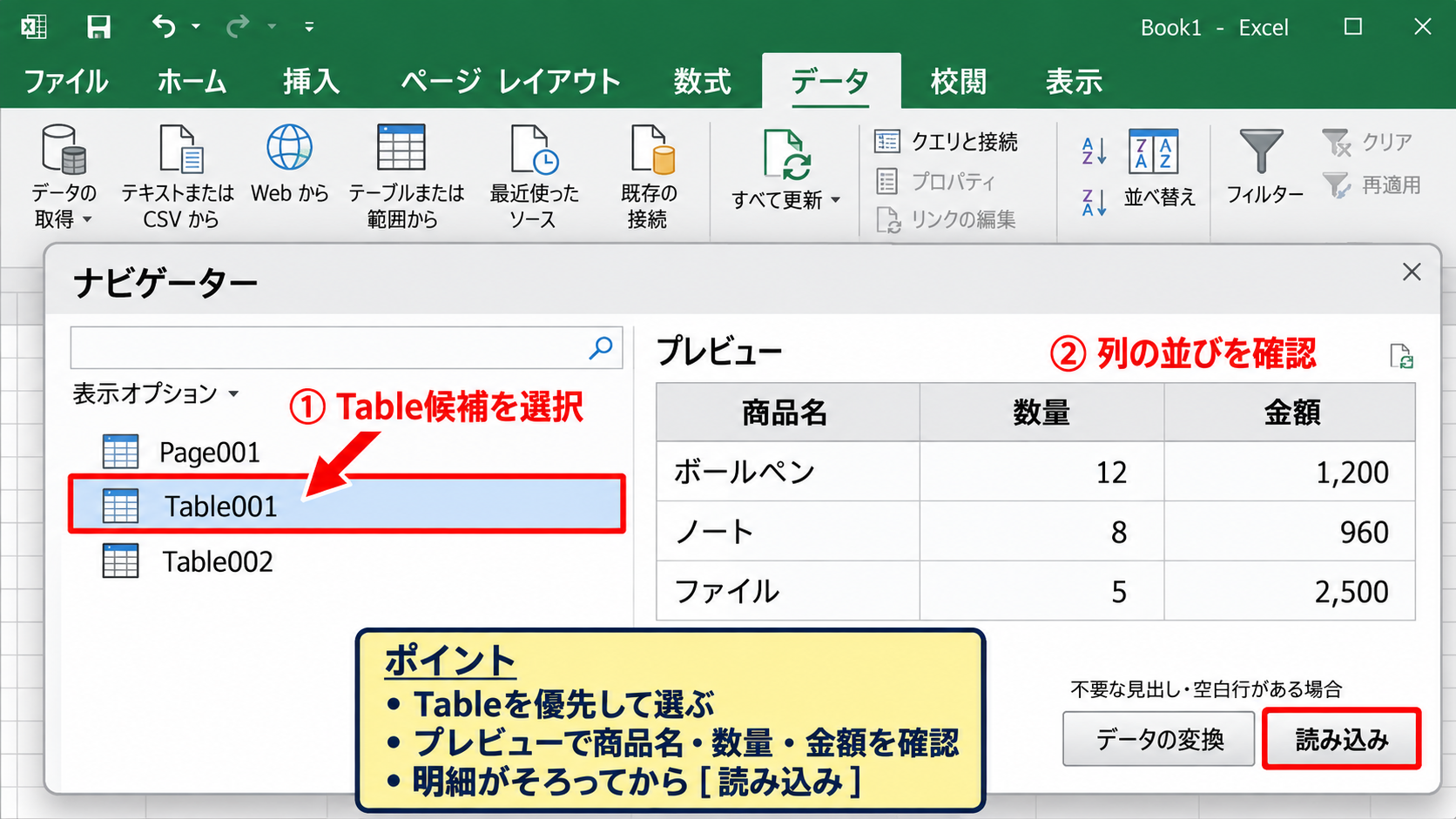Switch to the 表示 tab

tap(1074, 82)
